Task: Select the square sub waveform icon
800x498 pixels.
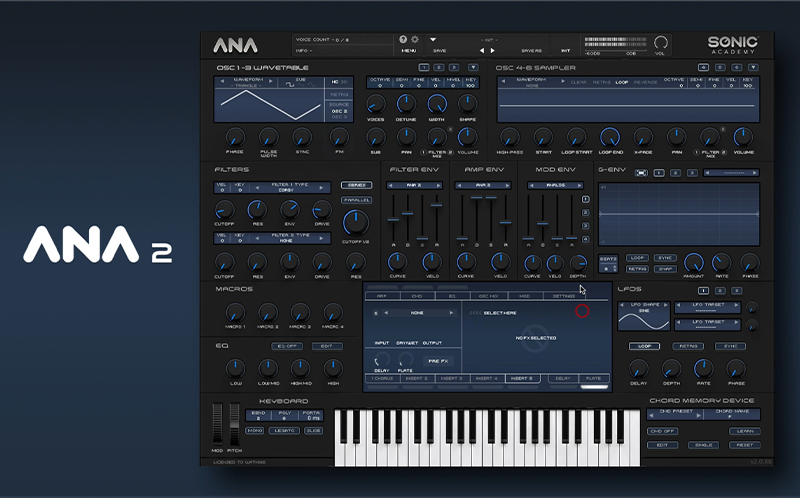Action: 290,85
